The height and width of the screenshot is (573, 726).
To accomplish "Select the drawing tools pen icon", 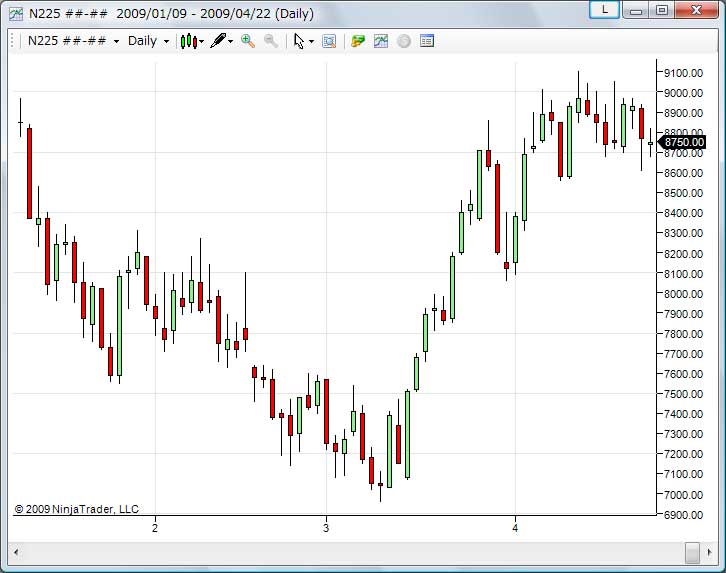I will 218,41.
